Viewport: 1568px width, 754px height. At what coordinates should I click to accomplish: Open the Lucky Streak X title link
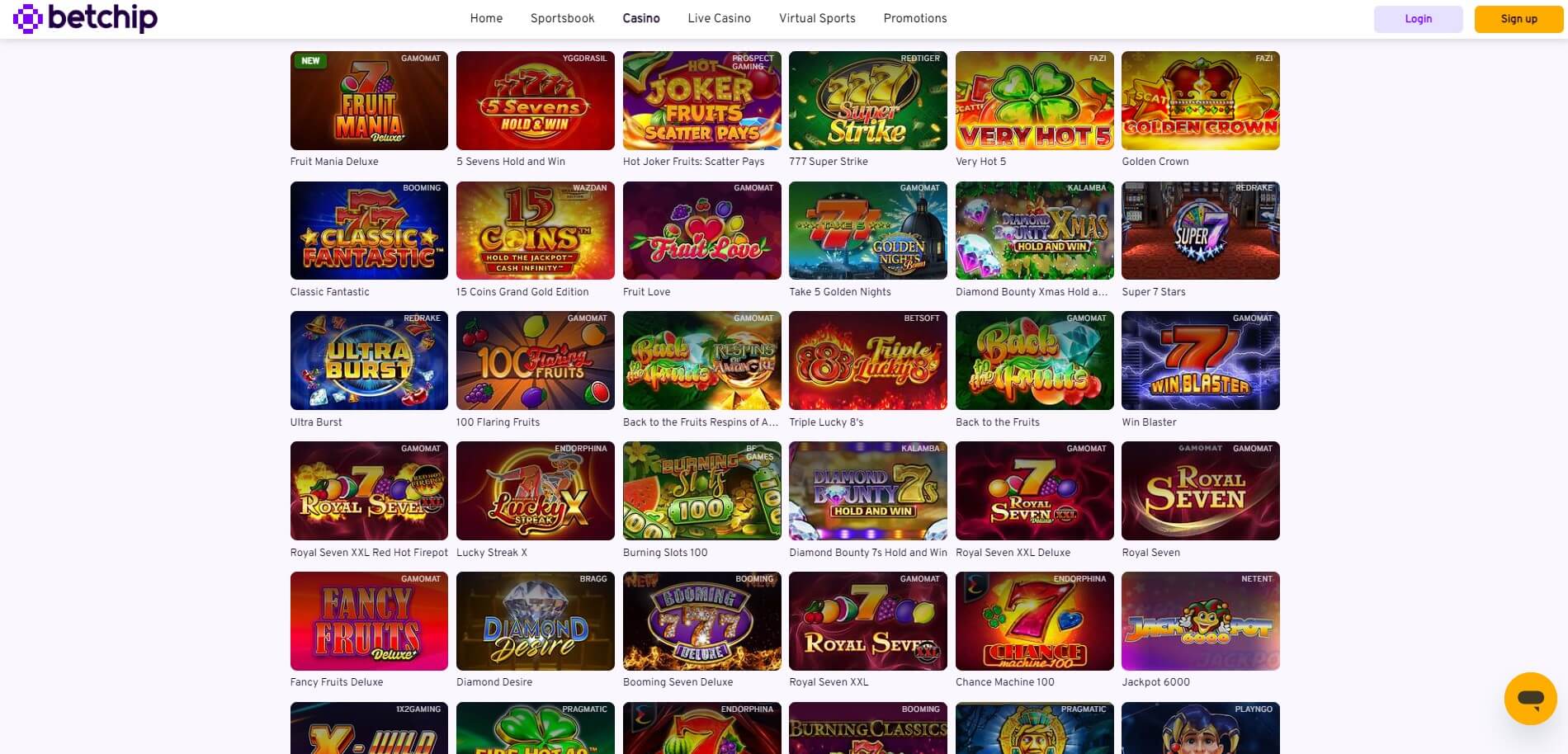pos(492,553)
